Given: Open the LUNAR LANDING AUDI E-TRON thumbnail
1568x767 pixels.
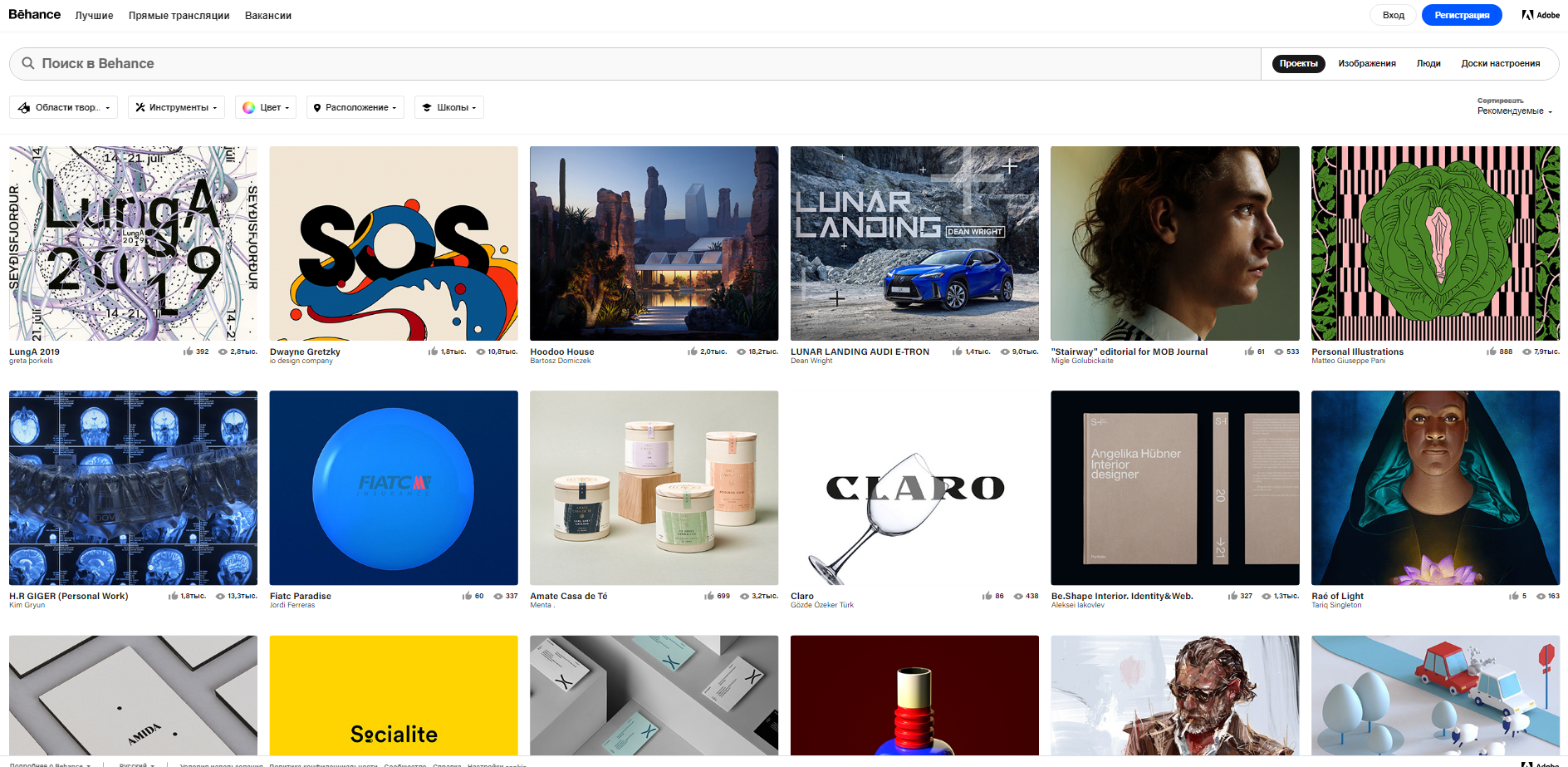Looking at the screenshot, I should 914,243.
